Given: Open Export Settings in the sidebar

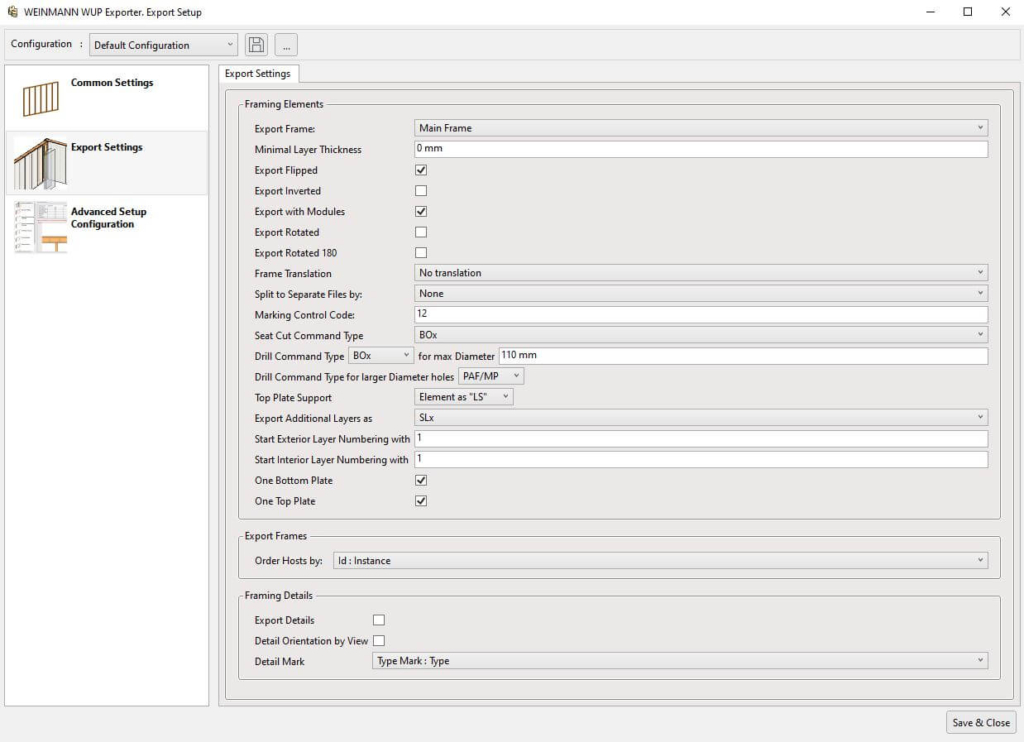Looking at the screenshot, I should pos(106,163).
